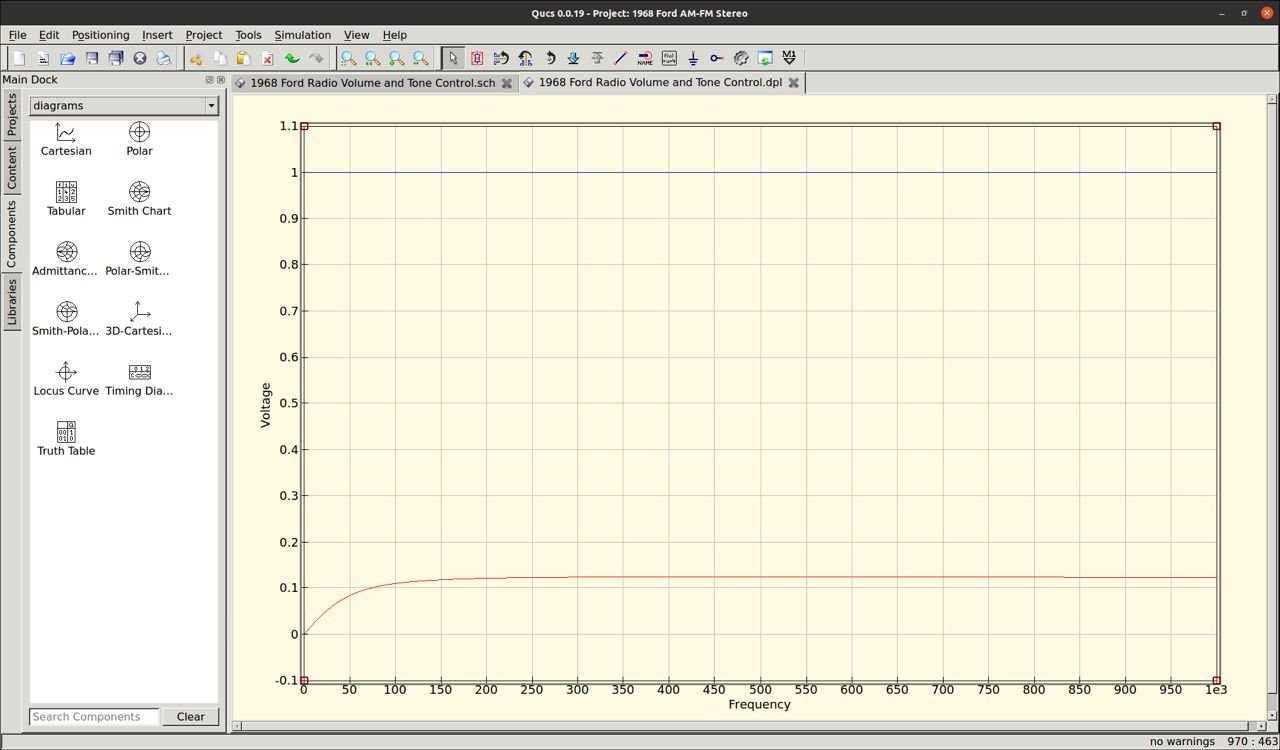The width and height of the screenshot is (1280, 750).
Task: Open the Libraries side tab
Action: pyautogui.click(x=12, y=303)
